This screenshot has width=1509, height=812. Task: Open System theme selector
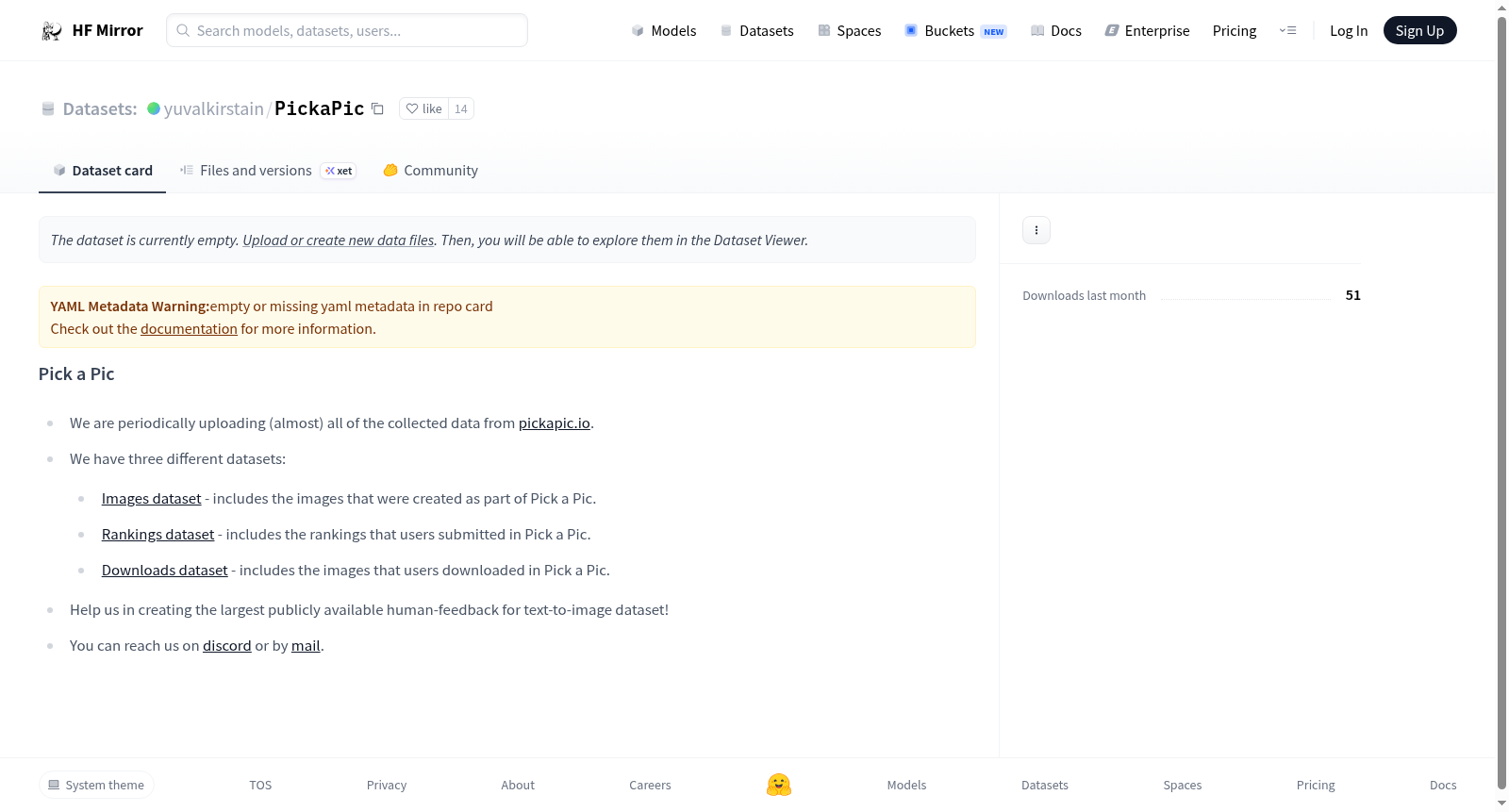(x=96, y=785)
